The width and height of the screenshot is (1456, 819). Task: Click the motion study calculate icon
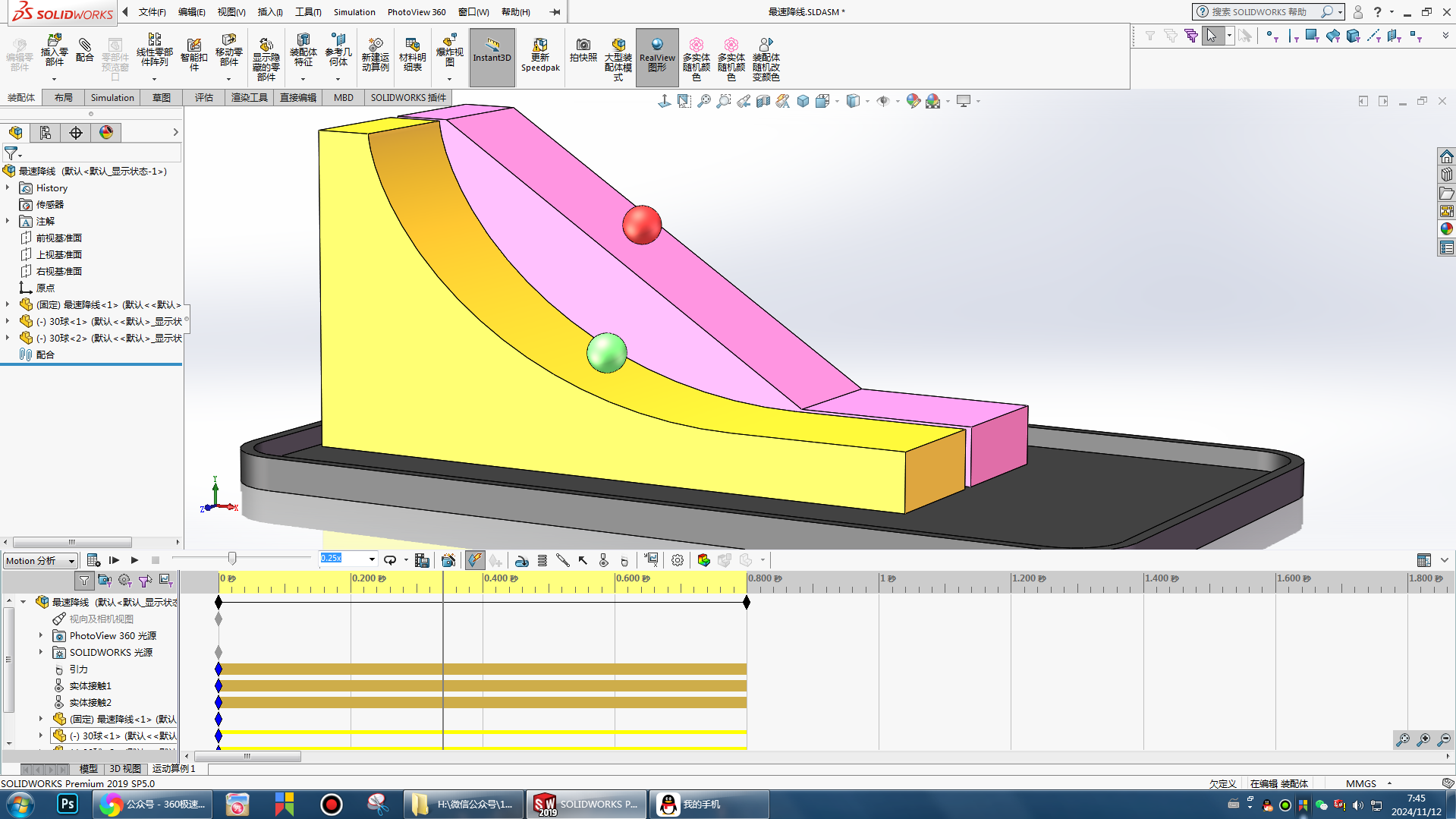click(93, 560)
